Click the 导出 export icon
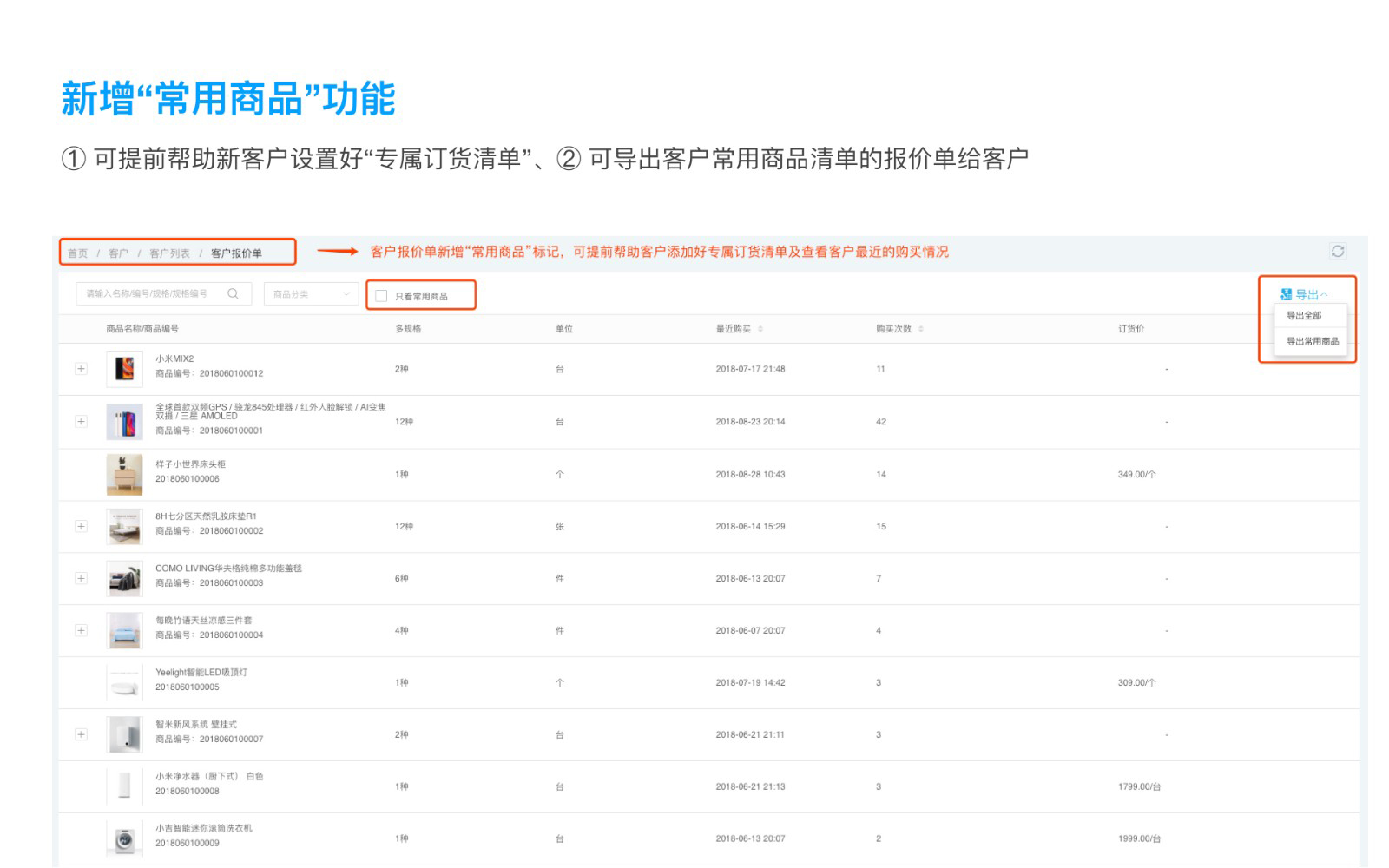Screen dimensions: 1389x868 coord(1286,295)
